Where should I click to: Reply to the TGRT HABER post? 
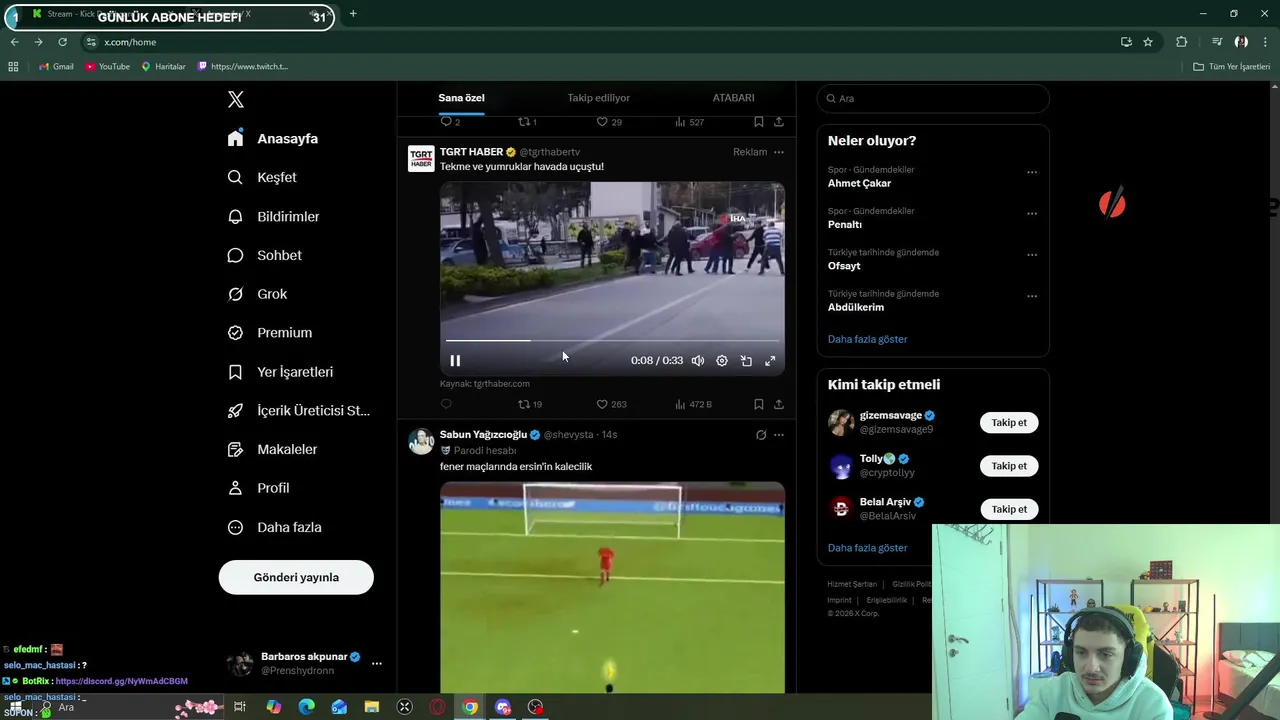(446, 404)
